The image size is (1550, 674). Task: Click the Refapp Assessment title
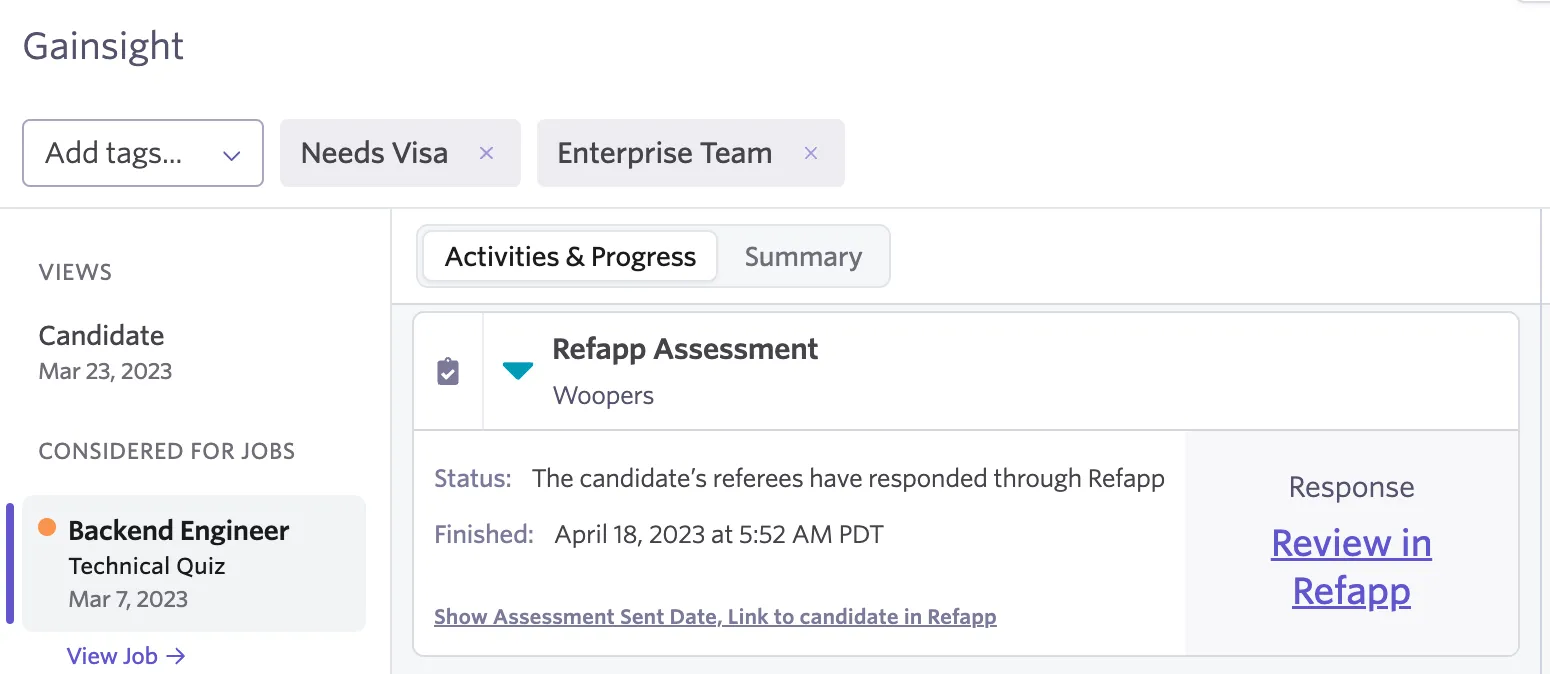tap(685, 349)
